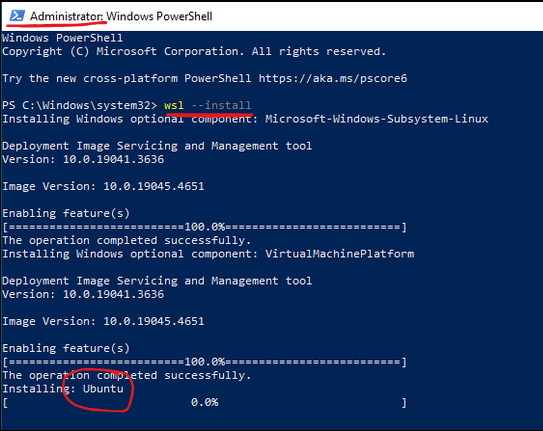Click the PS C:\Windows\system32> prompt
The height and width of the screenshot is (431, 543).
(80, 105)
